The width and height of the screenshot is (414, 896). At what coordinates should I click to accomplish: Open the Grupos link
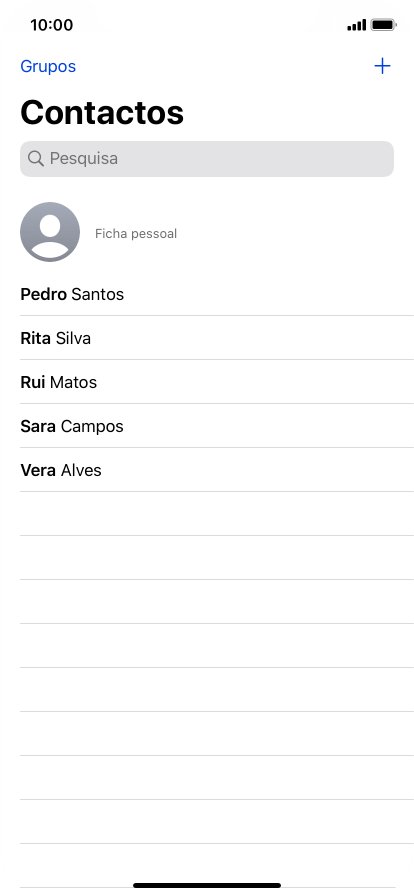pyautogui.click(x=48, y=66)
